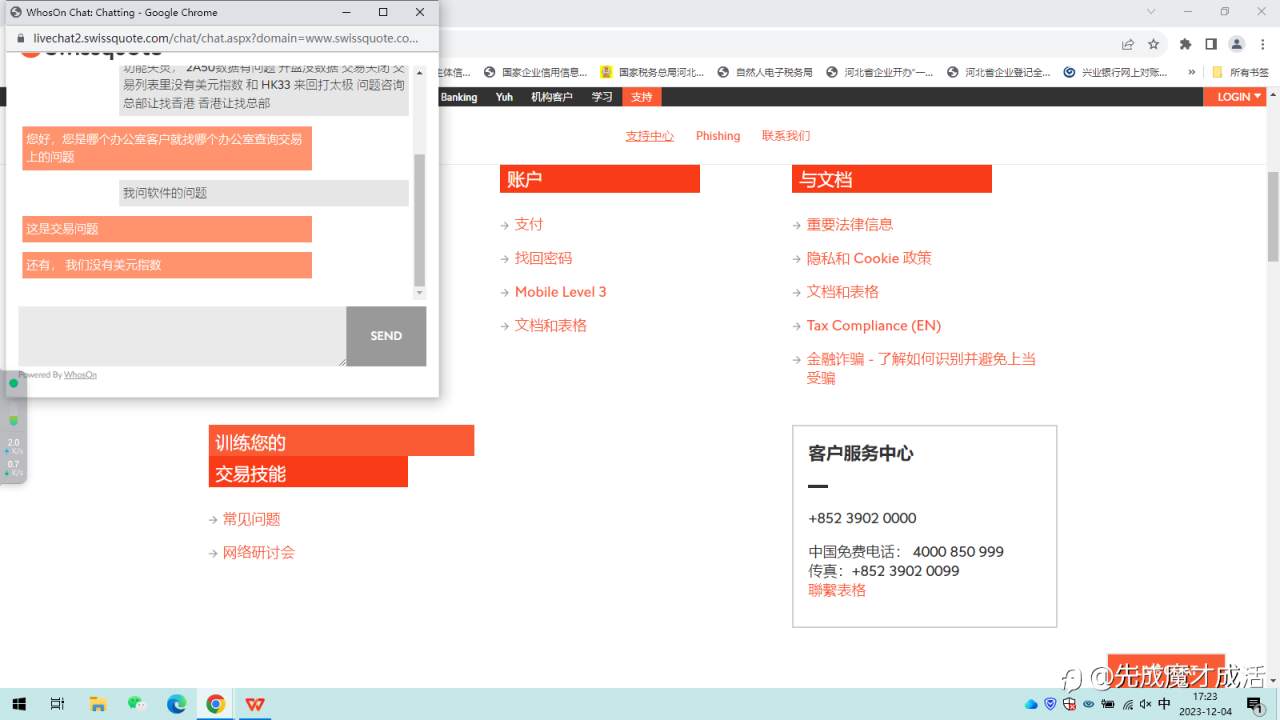Click the chat window scrollbar thumb
The height and width of the screenshot is (720, 1280).
pos(419,220)
